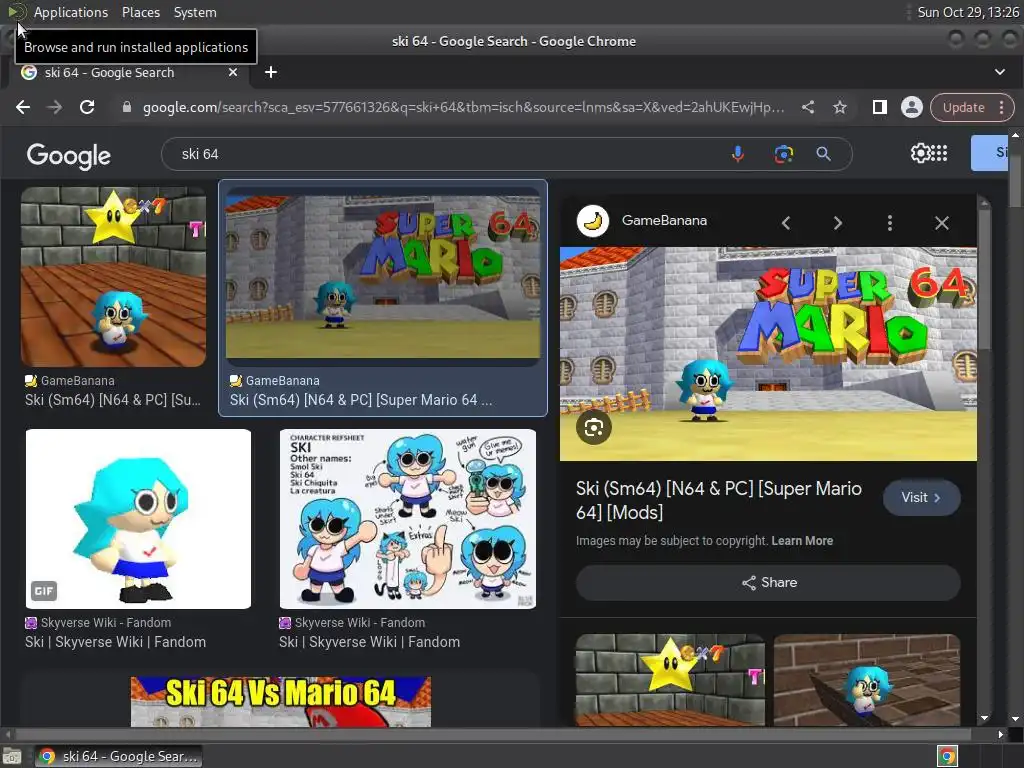Click the blue sign-in button
Screen dimensions: 1024x768
[x=989, y=153]
